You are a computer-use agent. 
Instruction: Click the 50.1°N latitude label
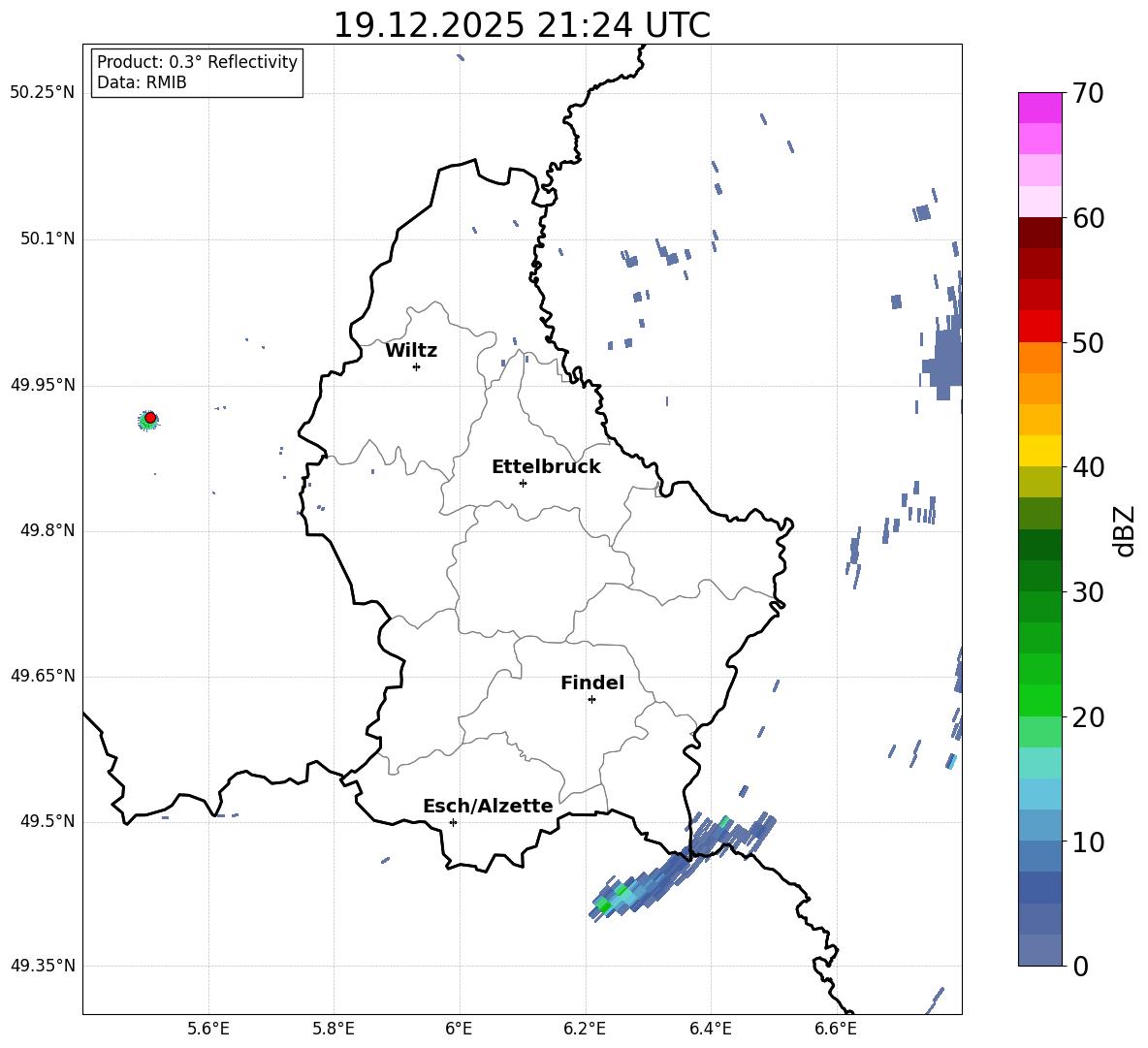pyautogui.click(x=48, y=239)
